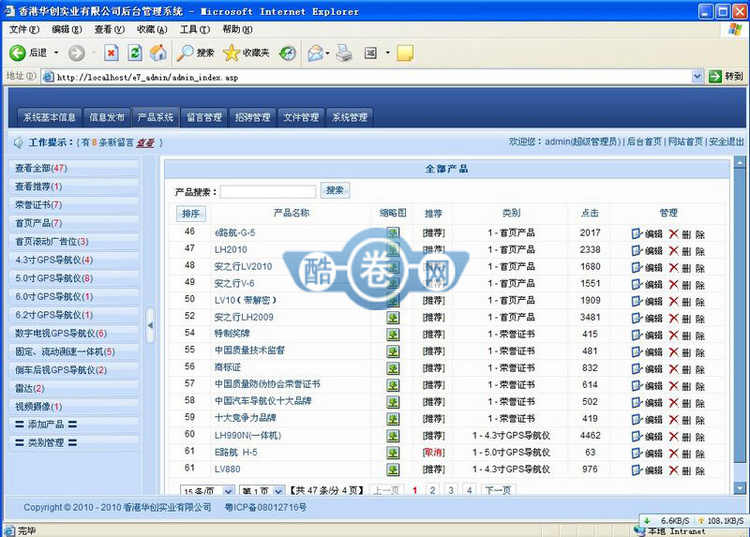750x537 pixels.
Task: Click the 排序 sort button
Action: click(191, 214)
